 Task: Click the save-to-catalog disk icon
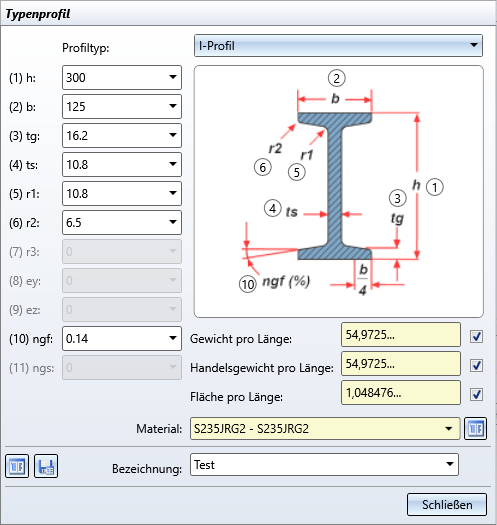coord(46,466)
